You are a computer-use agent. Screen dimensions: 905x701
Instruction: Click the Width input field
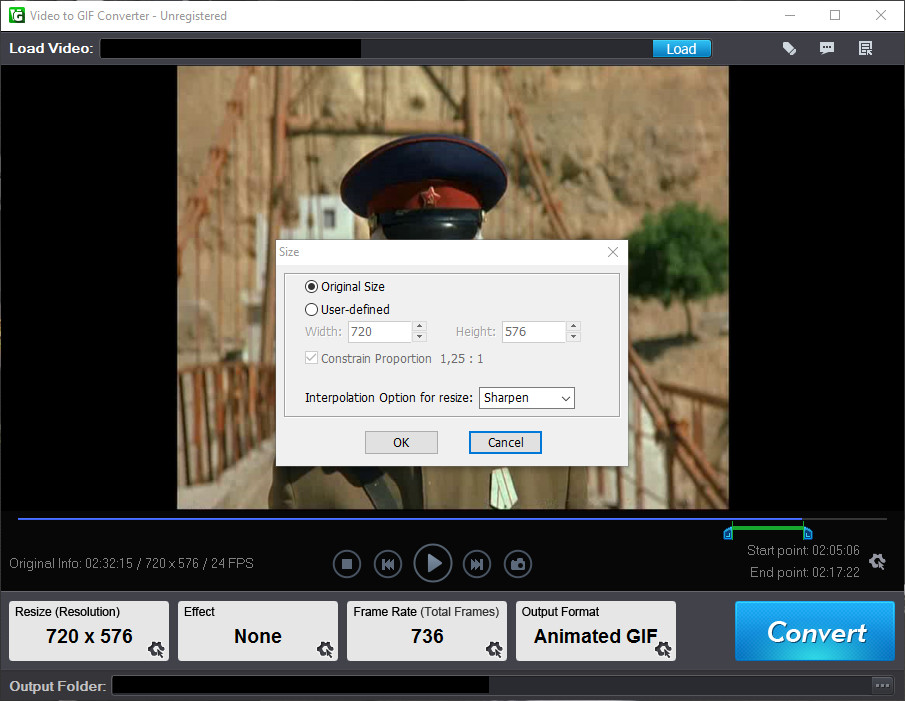pyautogui.click(x=379, y=332)
